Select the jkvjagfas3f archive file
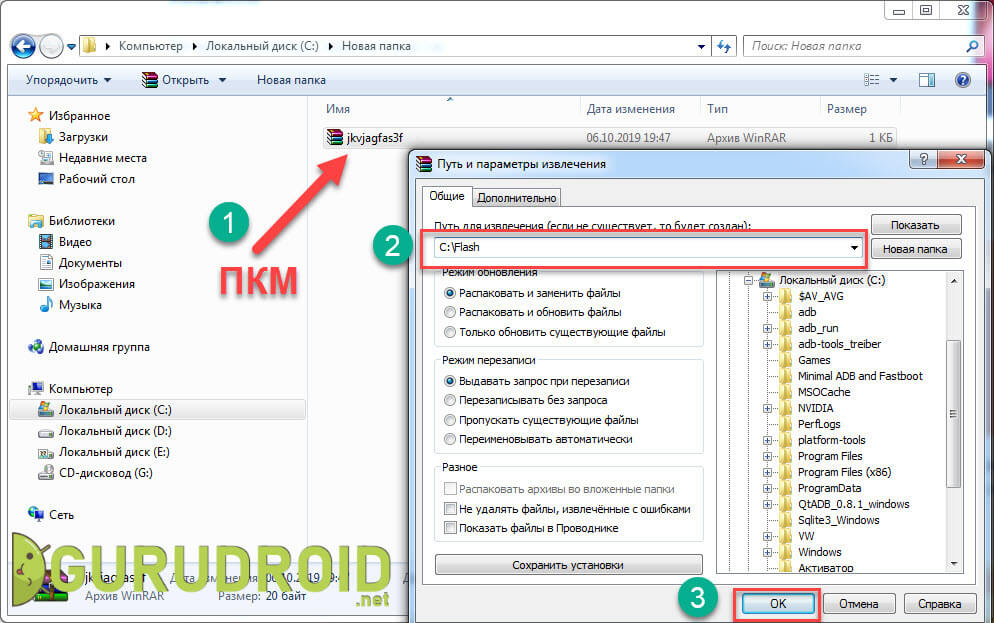This screenshot has height=623, width=994. point(374,138)
